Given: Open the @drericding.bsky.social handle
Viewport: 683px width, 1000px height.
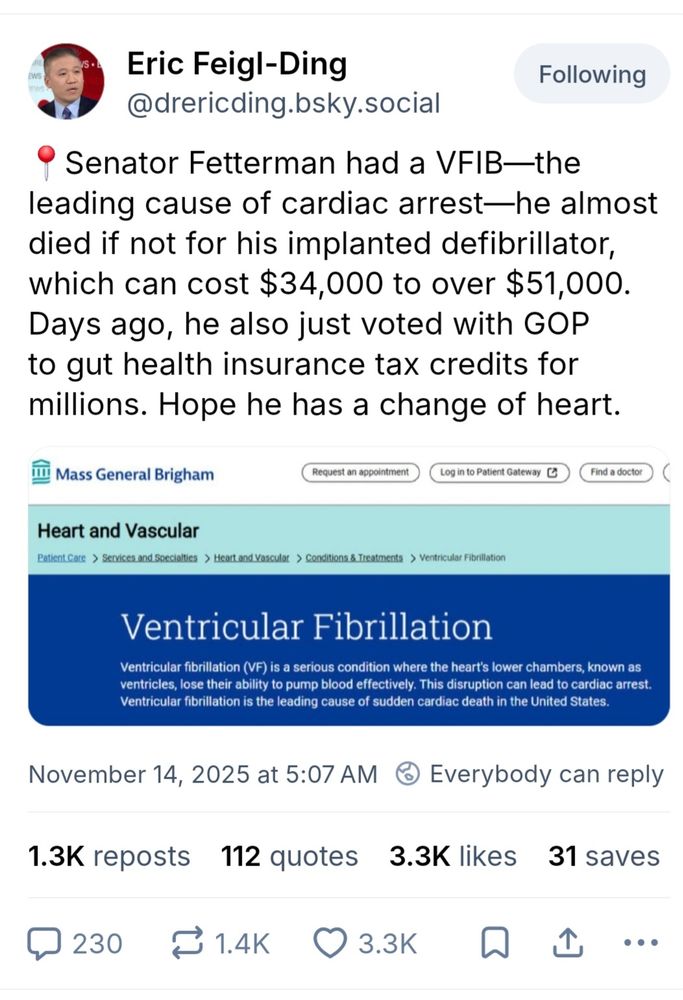Looking at the screenshot, I should click(284, 103).
